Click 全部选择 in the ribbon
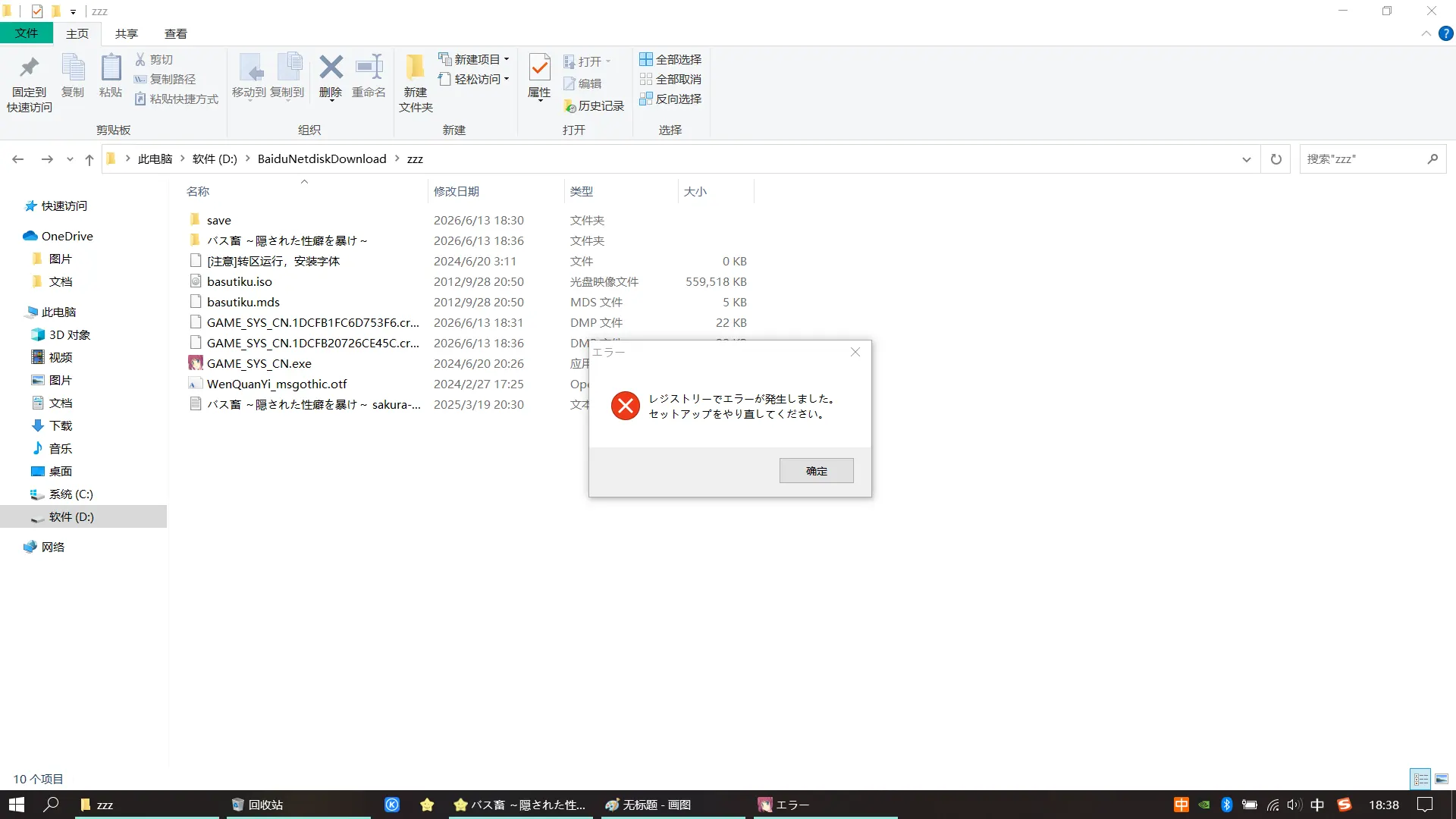 click(670, 59)
